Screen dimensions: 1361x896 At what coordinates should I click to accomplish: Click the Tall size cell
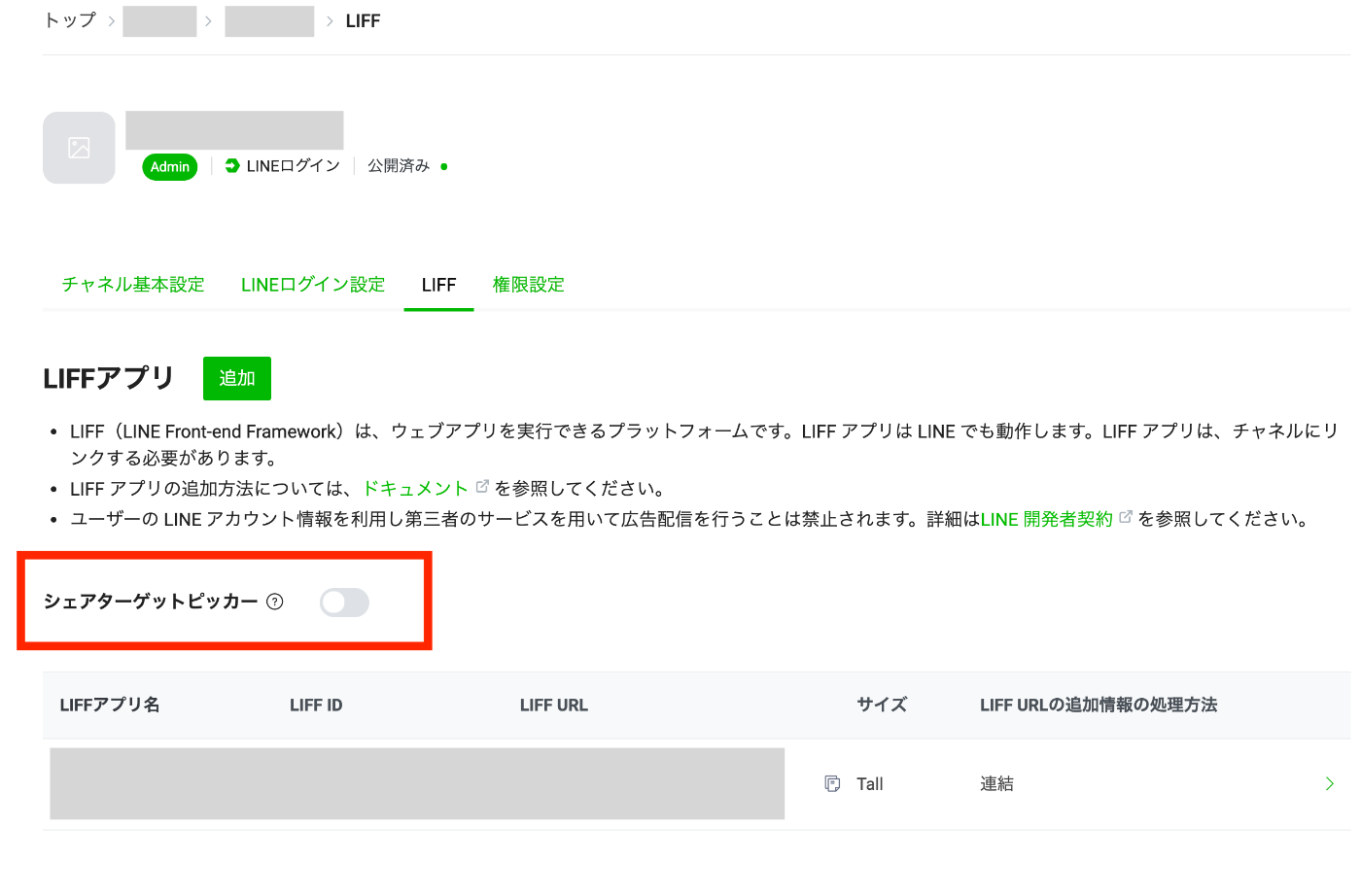(870, 784)
